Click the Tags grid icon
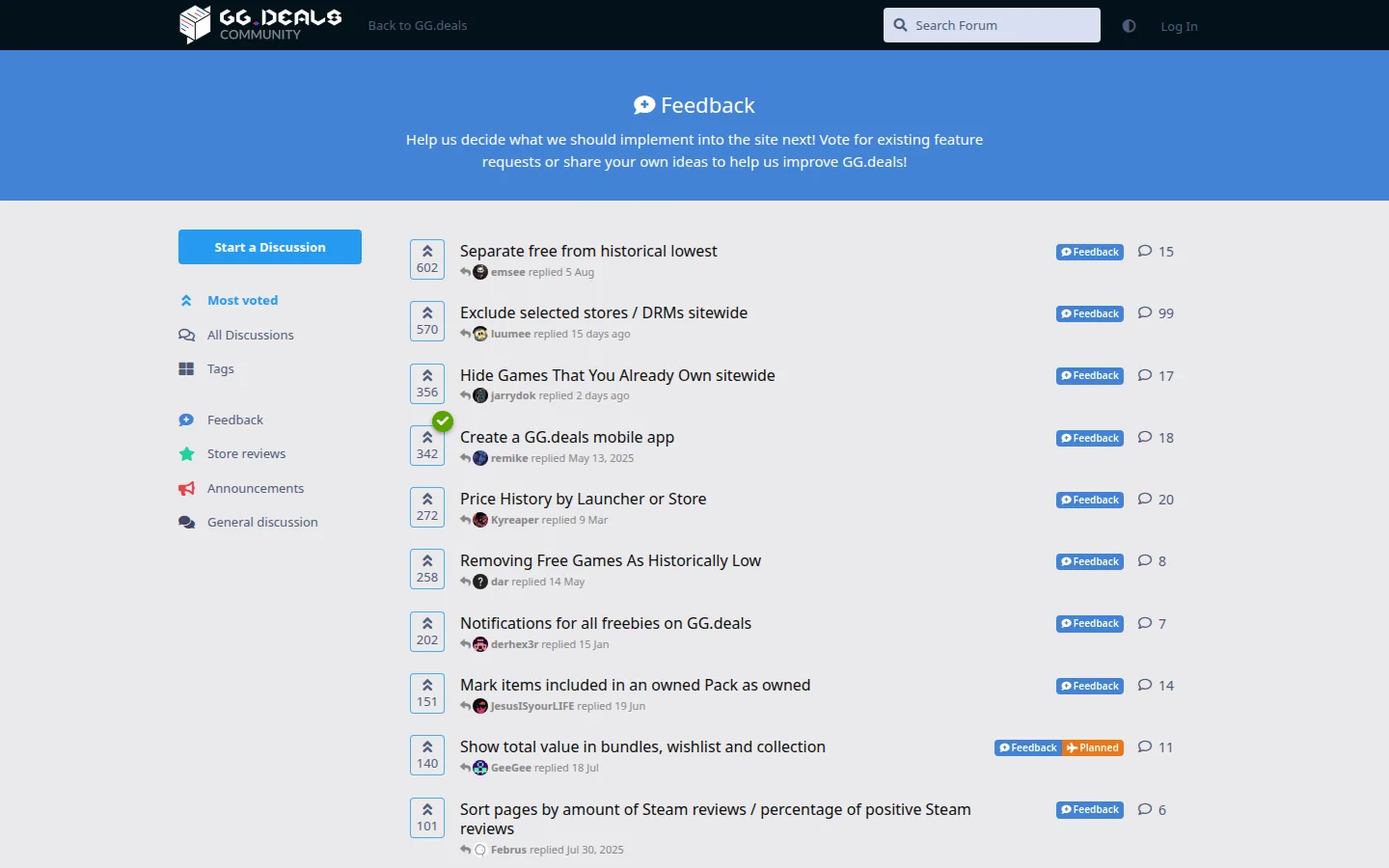This screenshot has width=1389, height=868. [186, 368]
